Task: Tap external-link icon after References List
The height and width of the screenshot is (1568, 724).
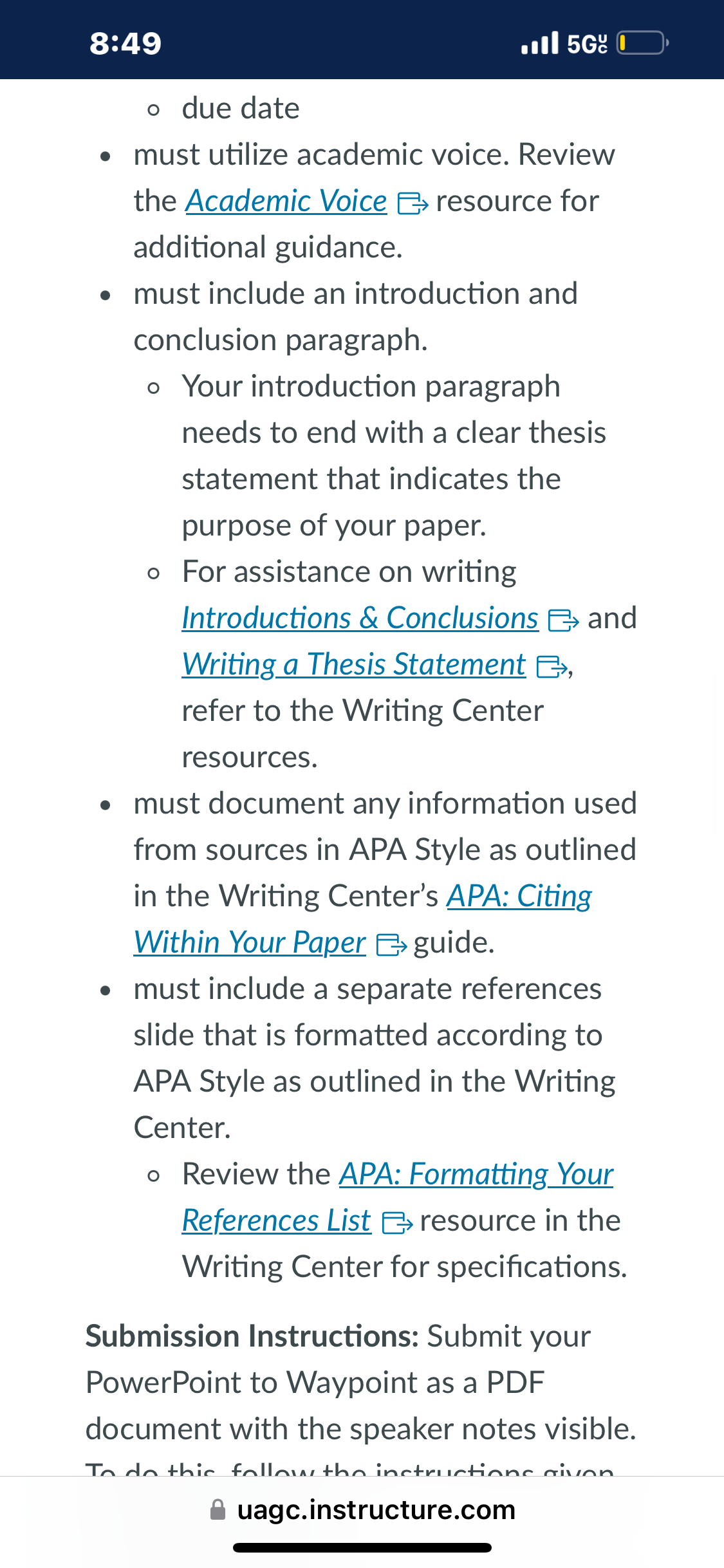Action: pyautogui.click(x=398, y=1223)
